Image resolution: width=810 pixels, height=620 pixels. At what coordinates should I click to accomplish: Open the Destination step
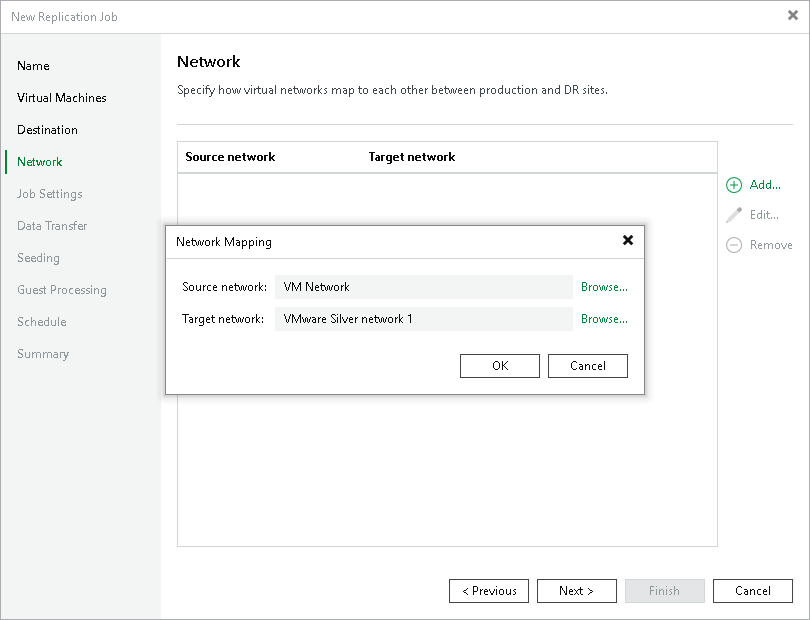point(47,129)
